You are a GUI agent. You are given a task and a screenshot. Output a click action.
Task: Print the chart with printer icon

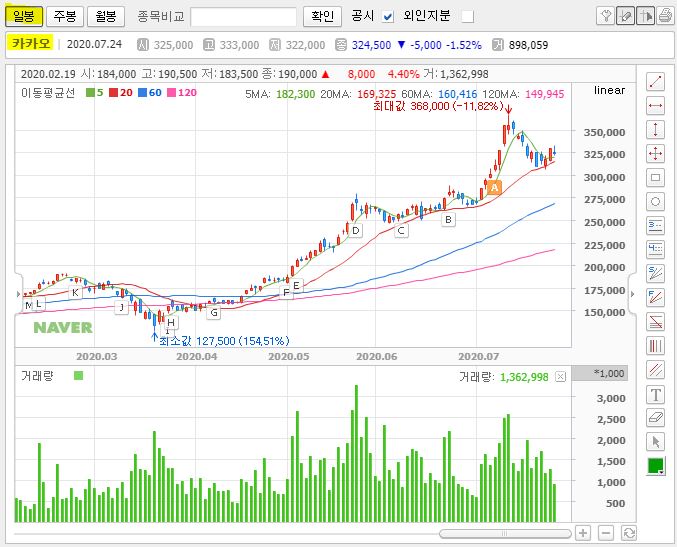point(665,16)
